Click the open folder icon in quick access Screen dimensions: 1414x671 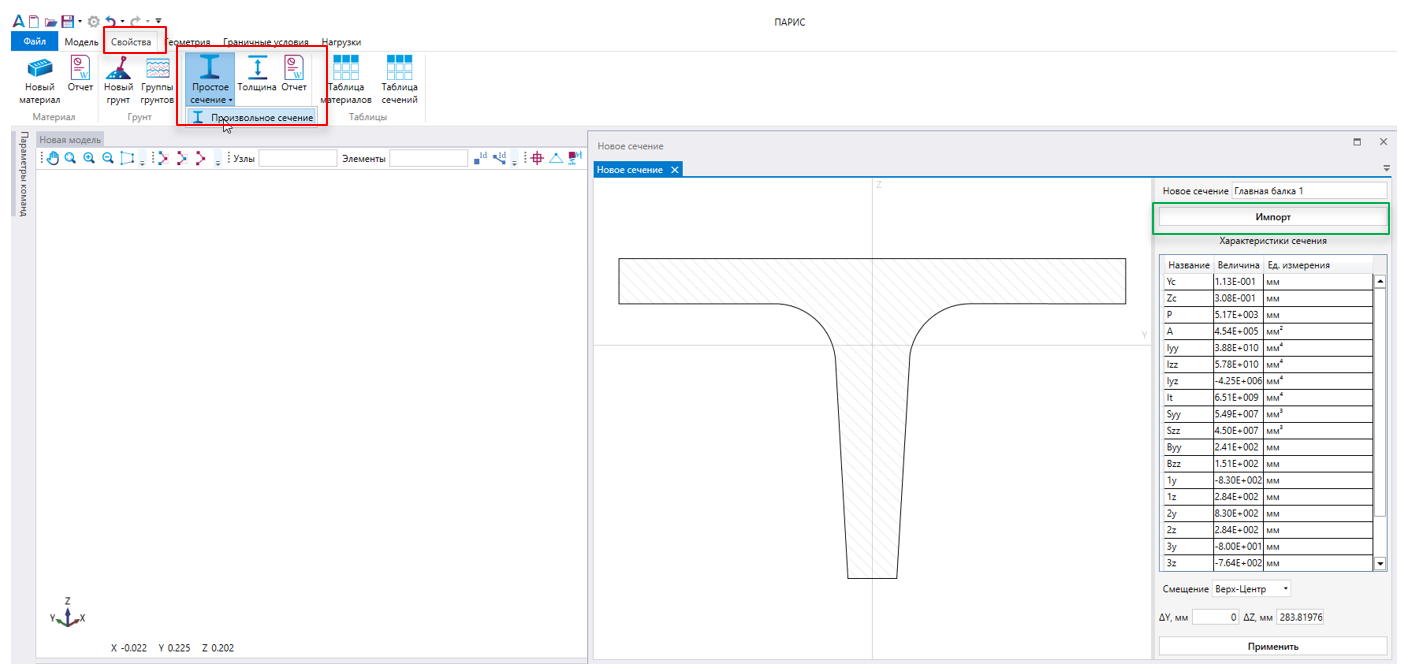[x=51, y=22]
